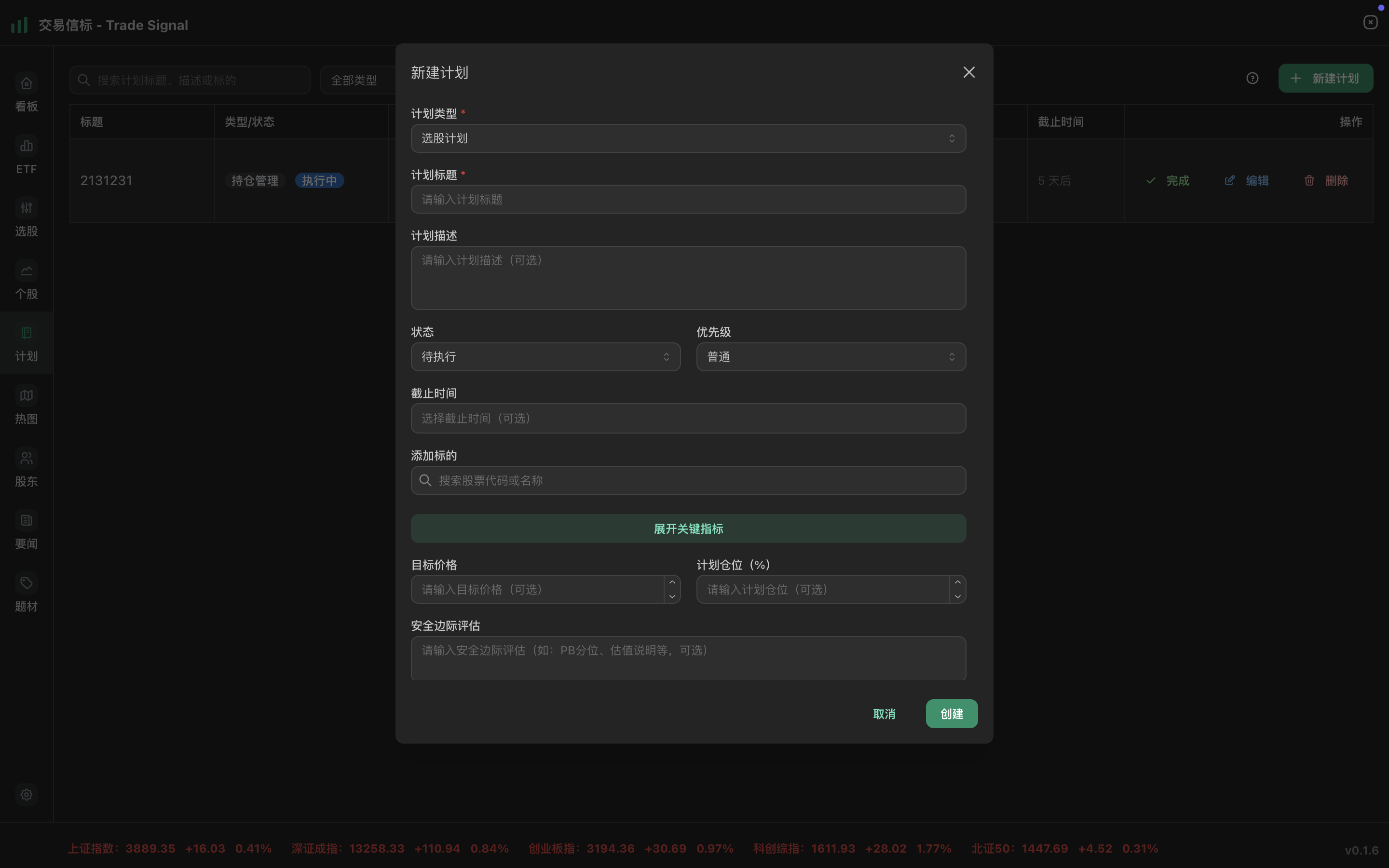Increment 目标价格 with the up stepper arrow
The height and width of the screenshot is (868, 1389).
pos(671,582)
